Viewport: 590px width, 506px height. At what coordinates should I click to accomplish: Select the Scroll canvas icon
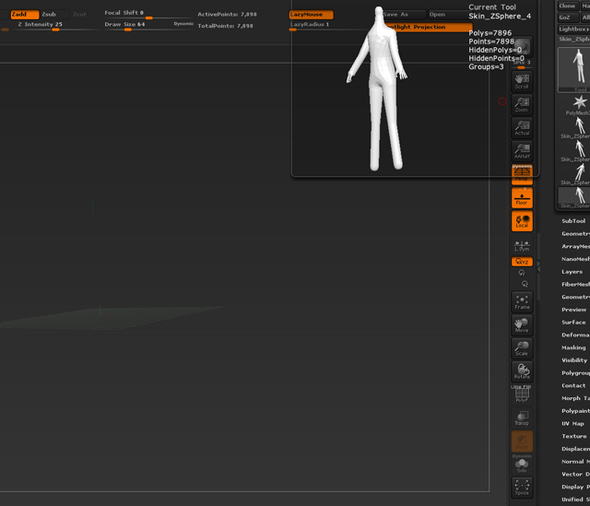click(522, 81)
